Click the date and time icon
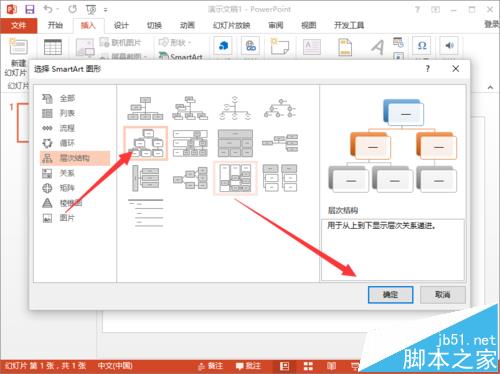Image resolution: width=500 pixels, height=374 pixels. coord(398,42)
